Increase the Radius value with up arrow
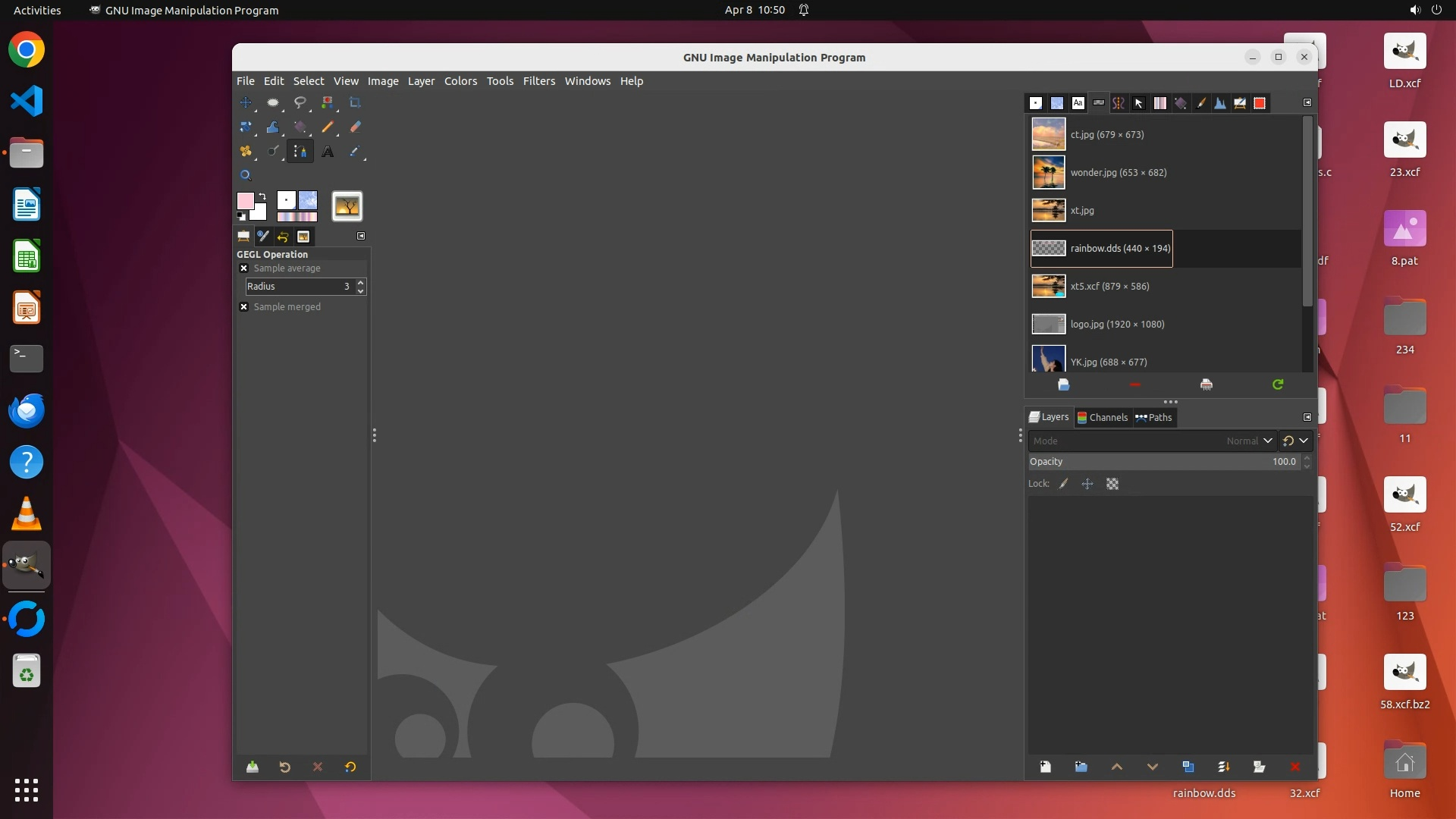This screenshot has width=1456, height=819. 361,282
